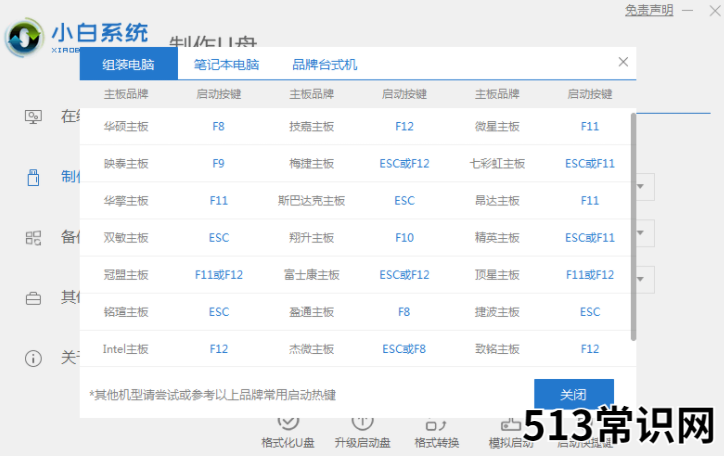
Task: Select the online reinstall monitor icon in sidebar
Action: (33, 117)
